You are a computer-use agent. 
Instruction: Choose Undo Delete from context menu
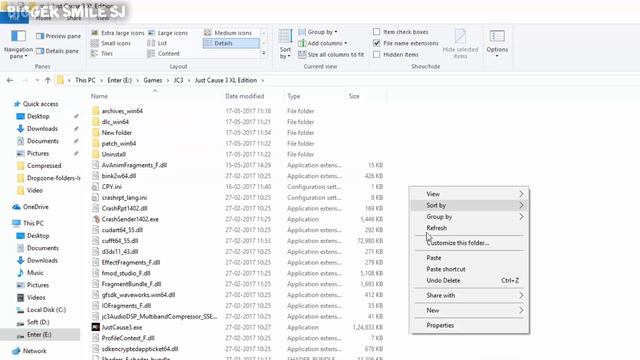(x=469, y=281)
